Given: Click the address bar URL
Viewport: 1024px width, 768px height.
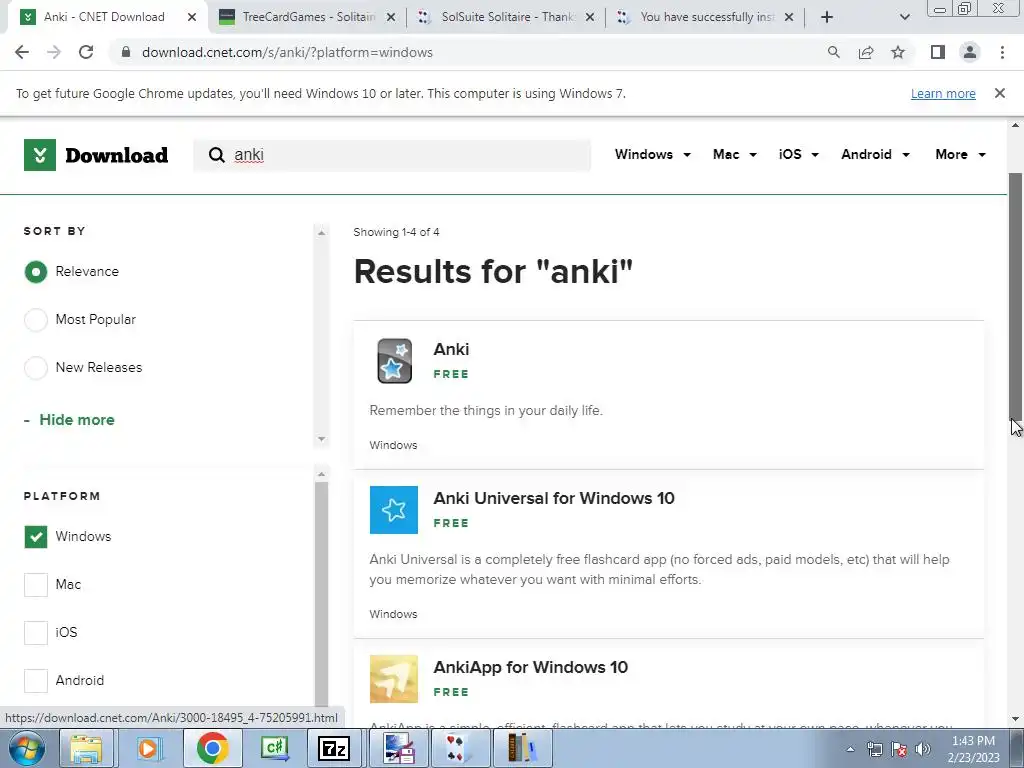Looking at the screenshot, I should click(x=287, y=52).
